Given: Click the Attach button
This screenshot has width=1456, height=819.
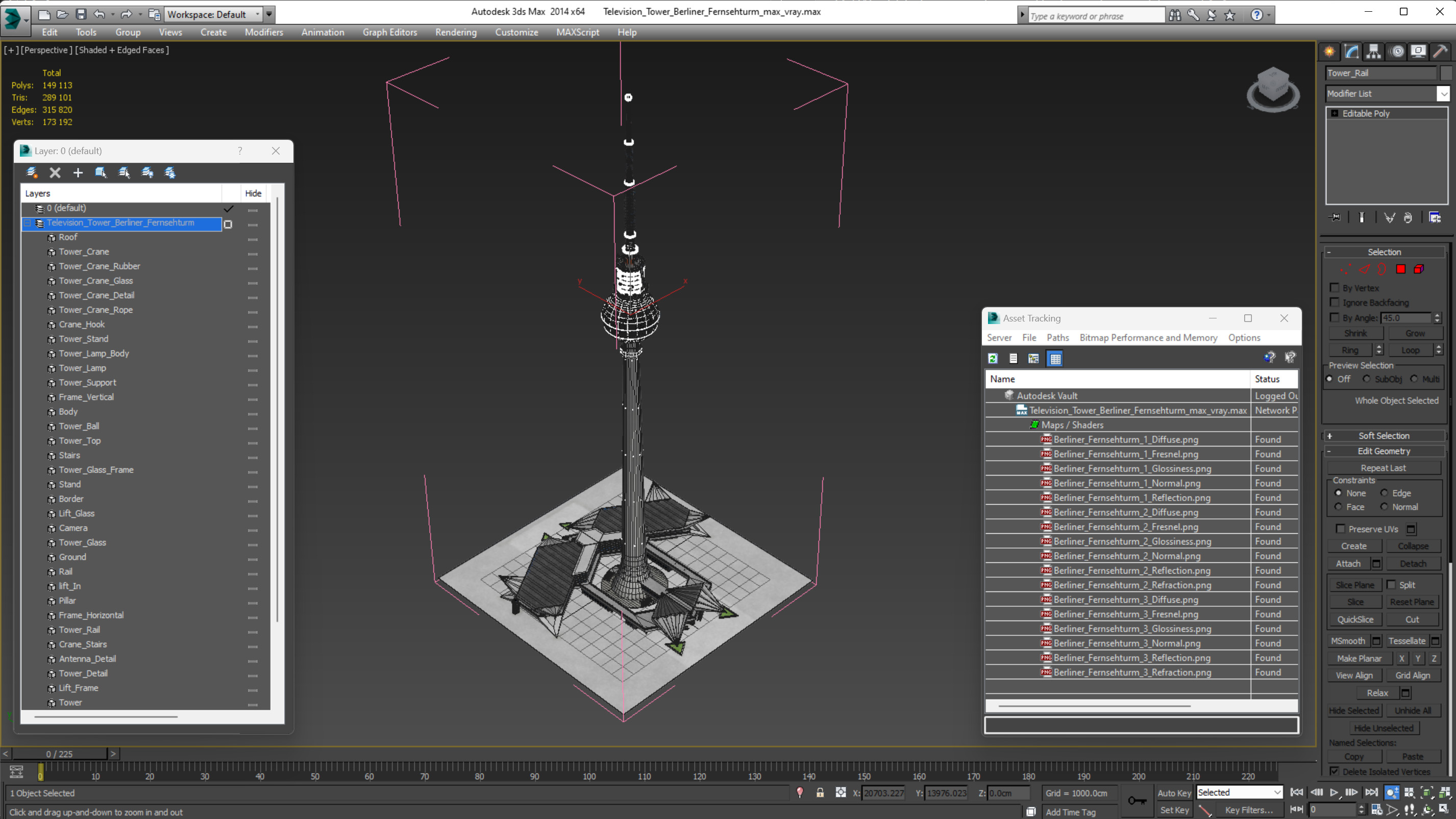Looking at the screenshot, I should click(x=1348, y=563).
